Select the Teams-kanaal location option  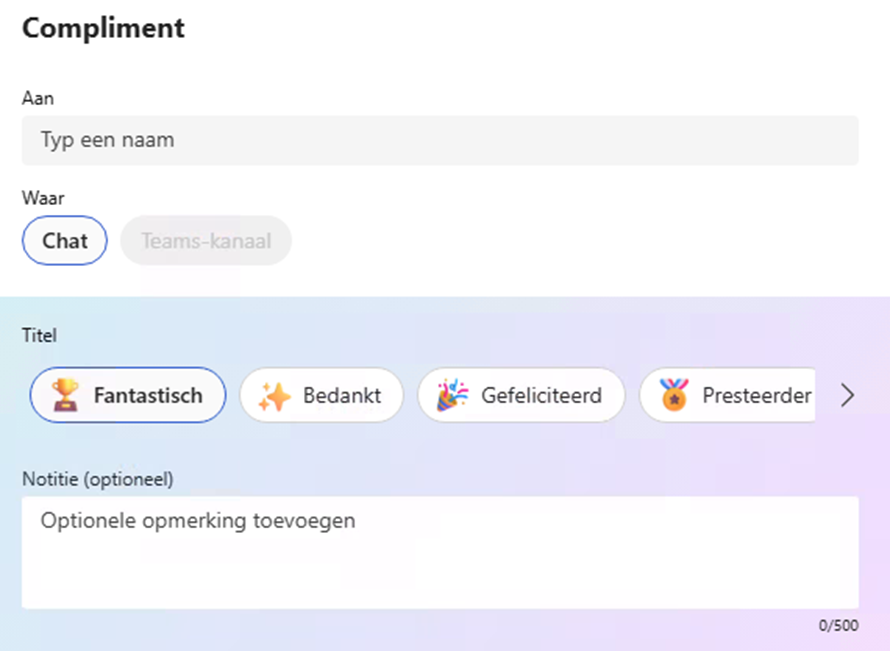[206, 241]
